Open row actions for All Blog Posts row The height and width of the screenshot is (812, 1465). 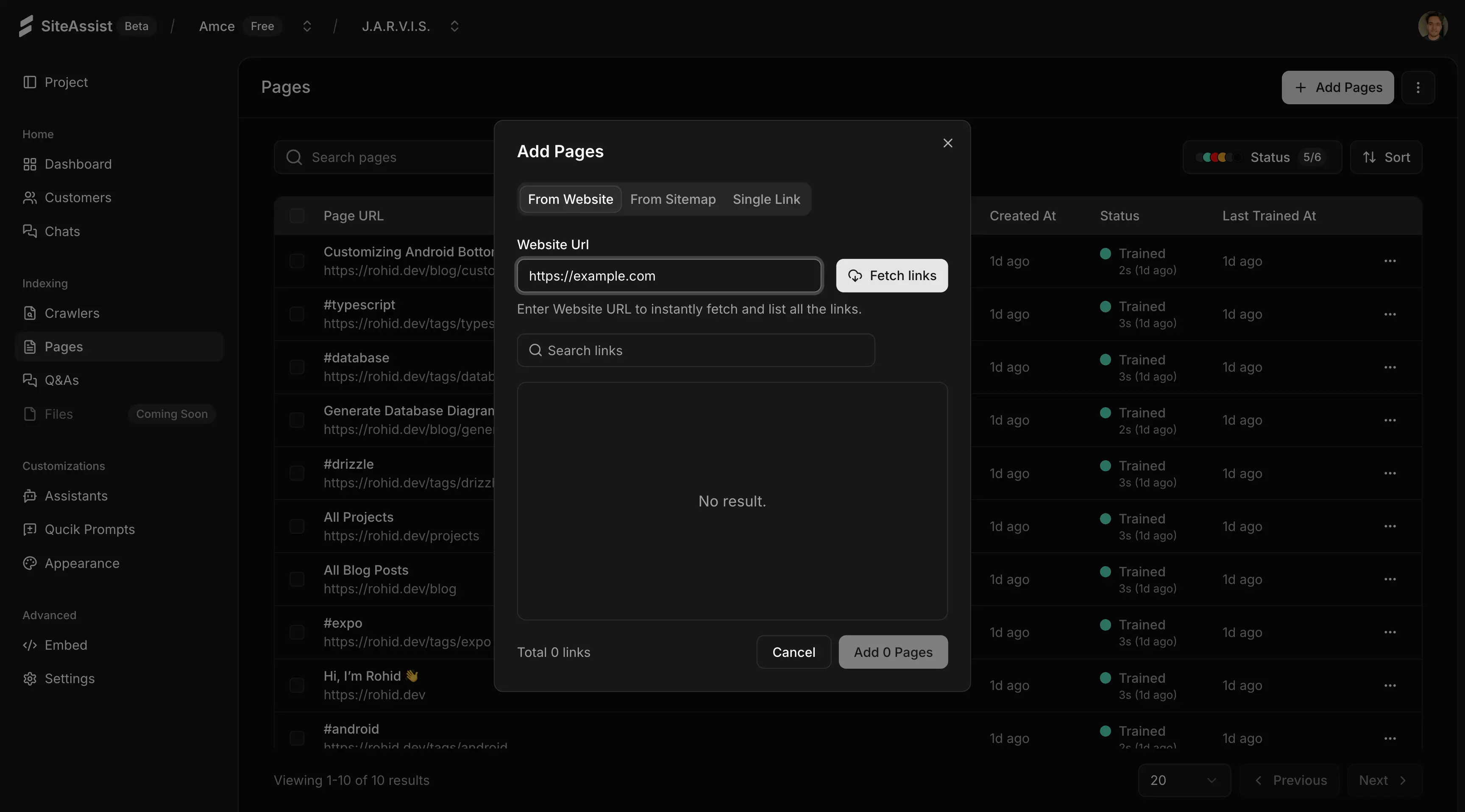coord(1390,579)
